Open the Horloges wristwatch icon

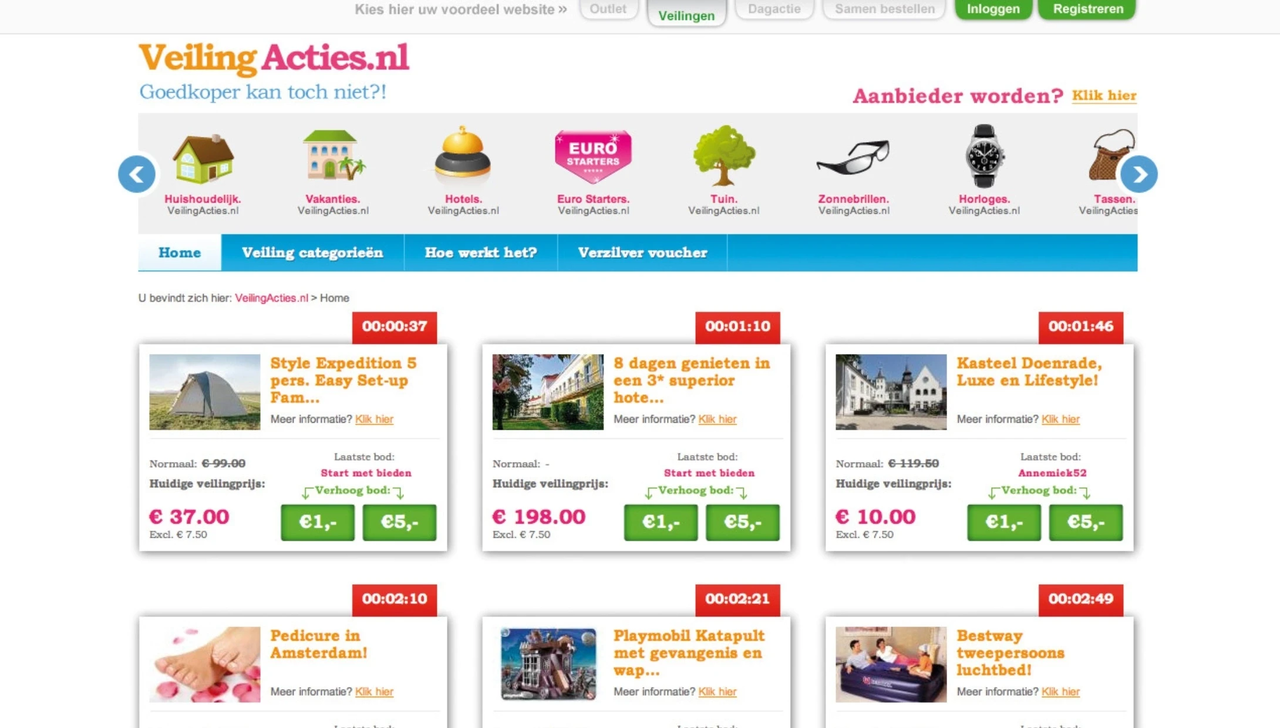click(x=984, y=156)
